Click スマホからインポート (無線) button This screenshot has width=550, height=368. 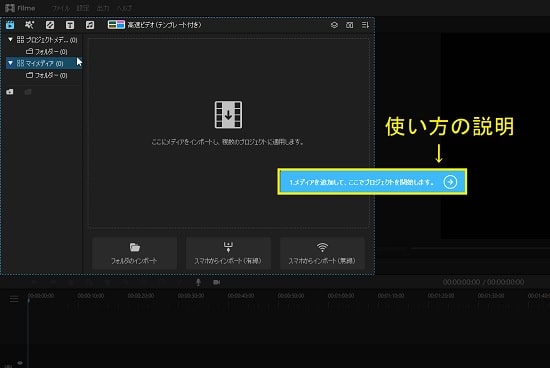[x=322, y=253]
